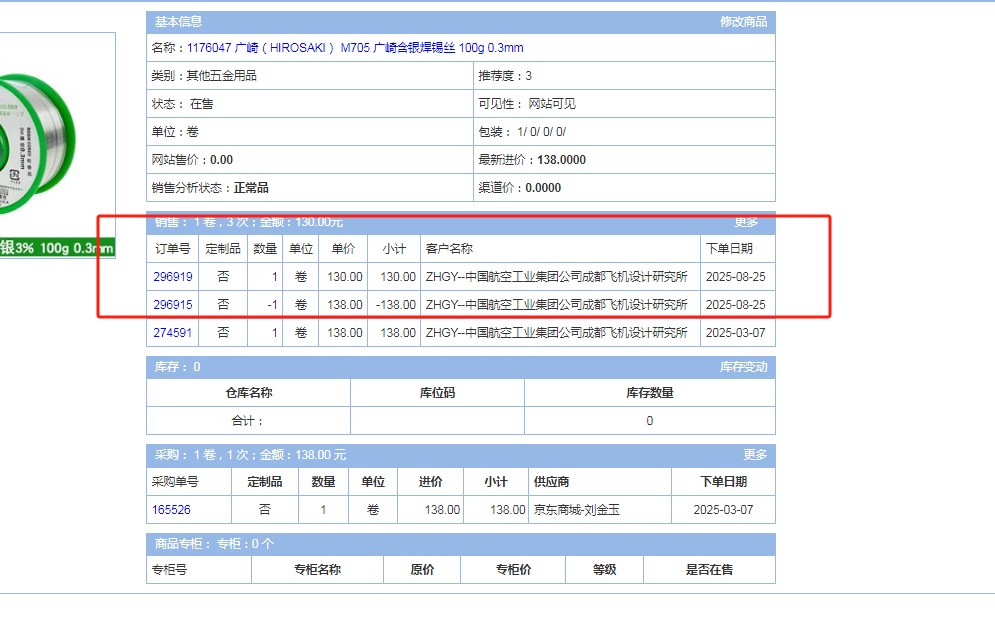Click the customer name in order 274591 row

[x=557, y=332]
